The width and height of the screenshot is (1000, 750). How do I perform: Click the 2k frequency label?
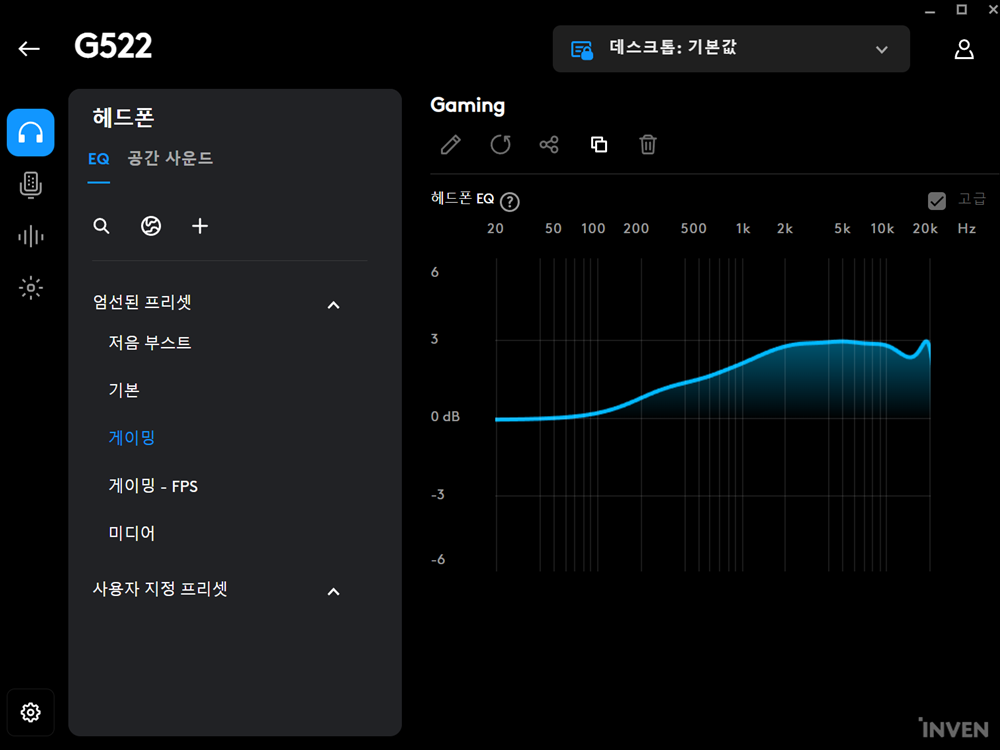[785, 228]
